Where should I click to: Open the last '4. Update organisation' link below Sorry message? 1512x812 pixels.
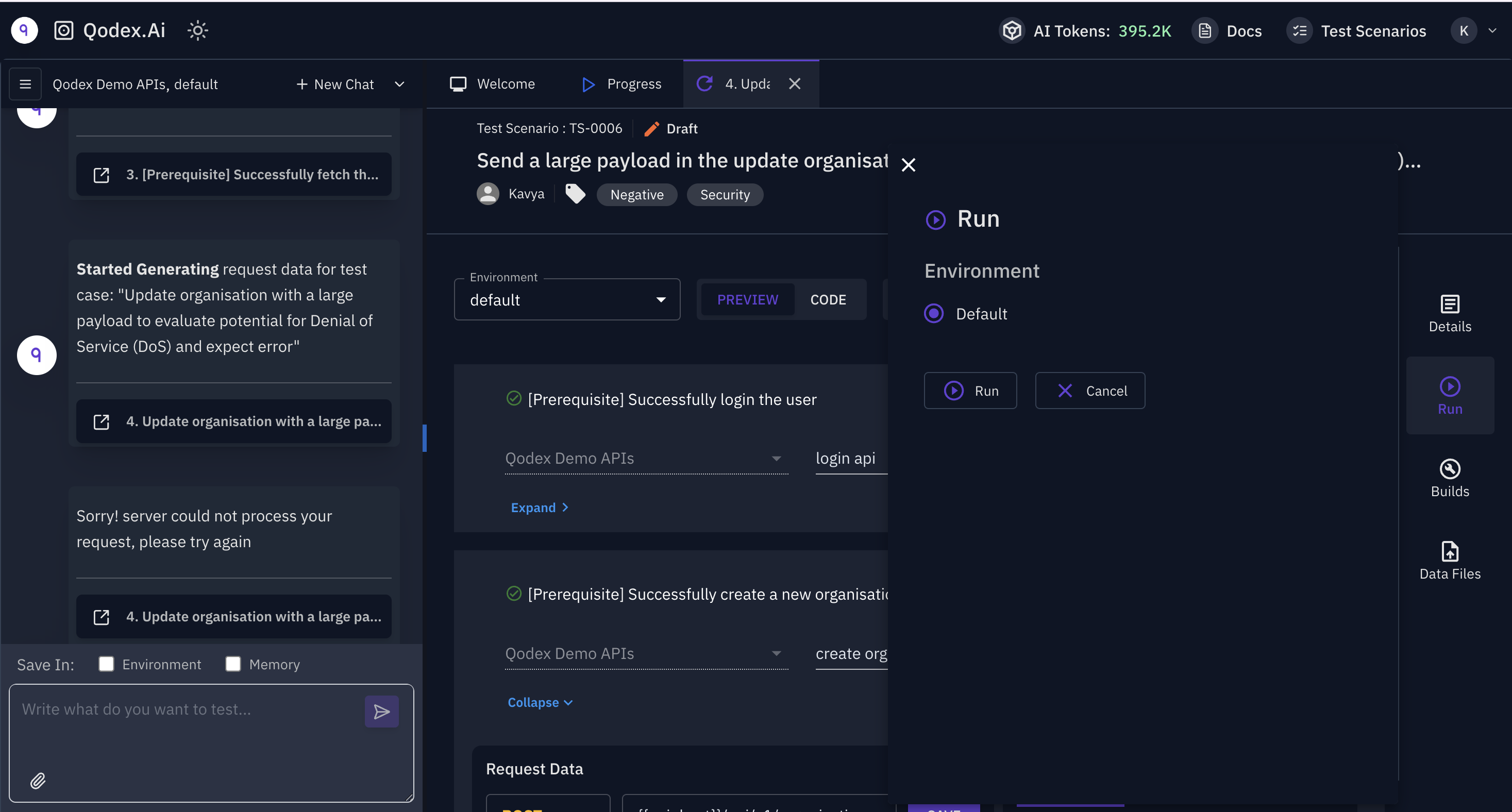[233, 617]
